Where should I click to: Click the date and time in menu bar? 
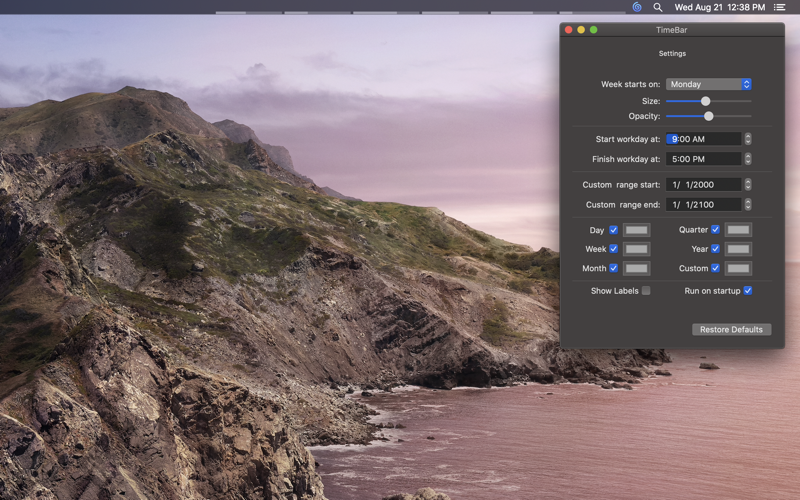tap(719, 7)
